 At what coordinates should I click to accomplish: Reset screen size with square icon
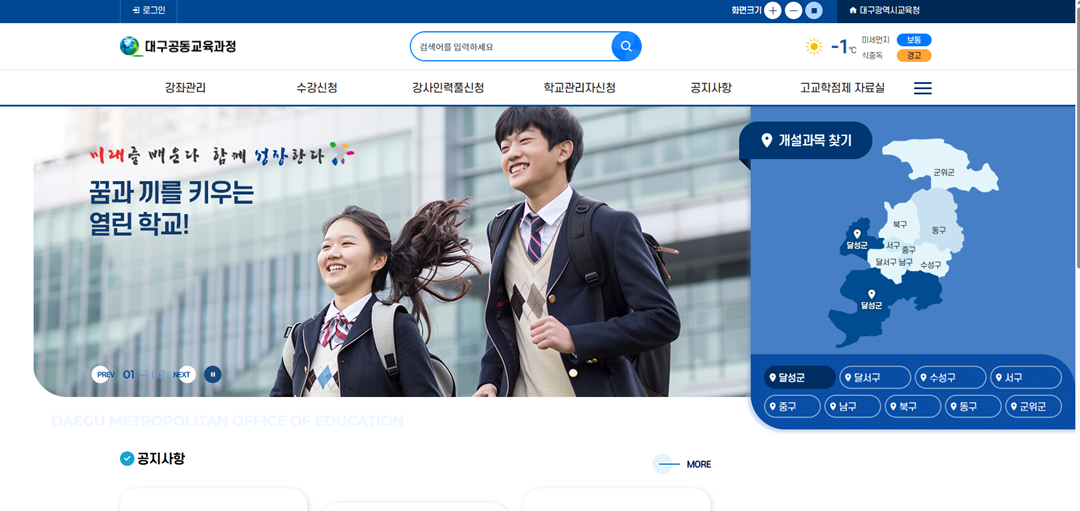click(x=814, y=10)
